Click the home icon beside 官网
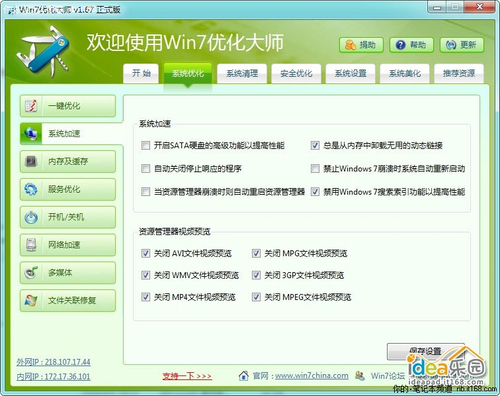This screenshot has height=396, width=500. tap(244, 376)
